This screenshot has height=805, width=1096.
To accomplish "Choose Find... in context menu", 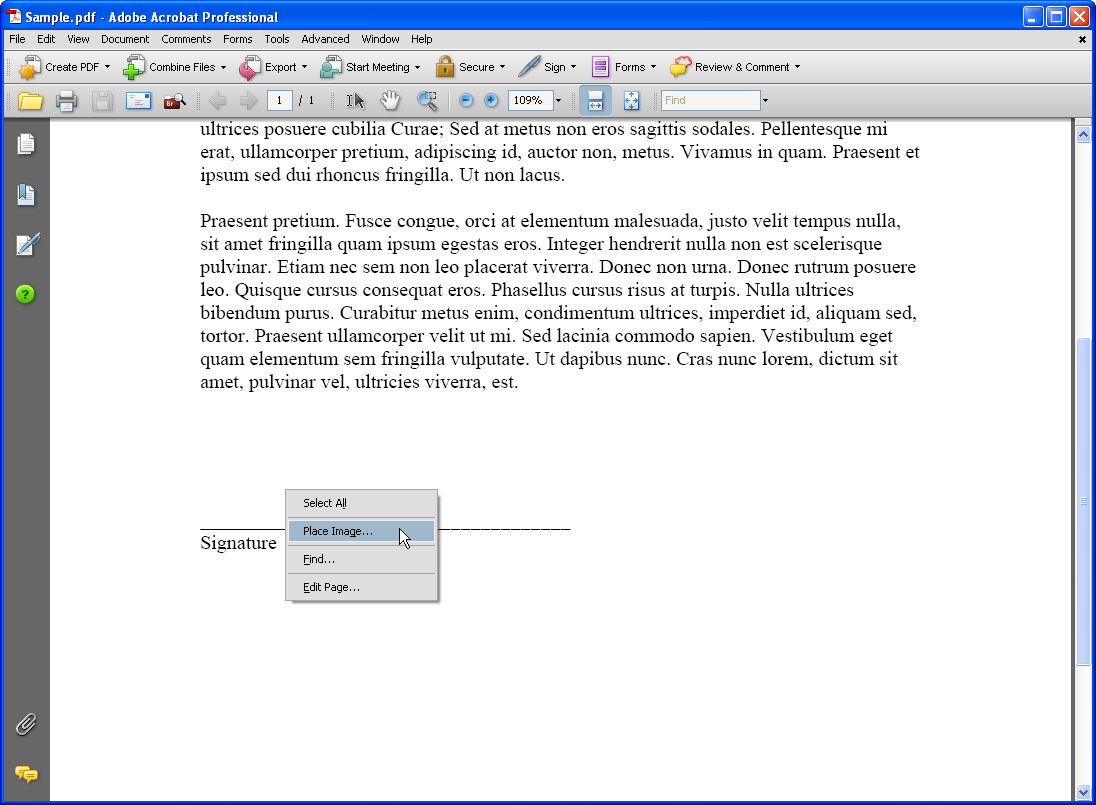I will click(361, 559).
